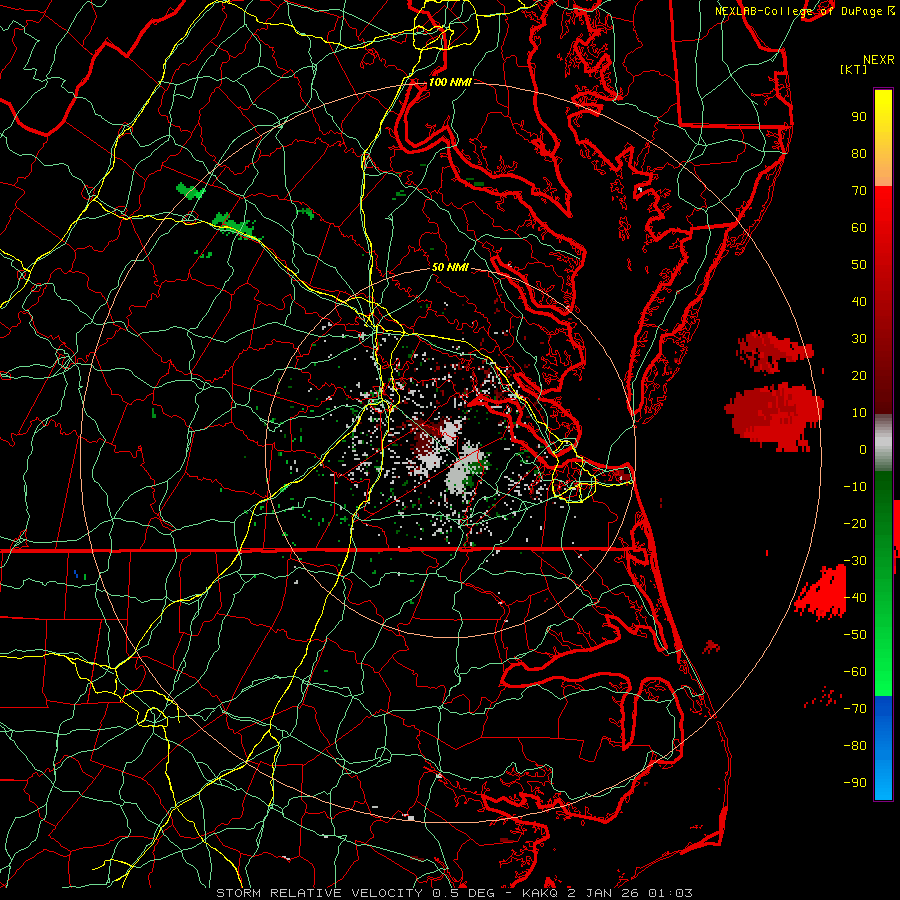Click the -90 knot scale label
Screen dimensions: 900x900
pyautogui.click(x=855, y=783)
